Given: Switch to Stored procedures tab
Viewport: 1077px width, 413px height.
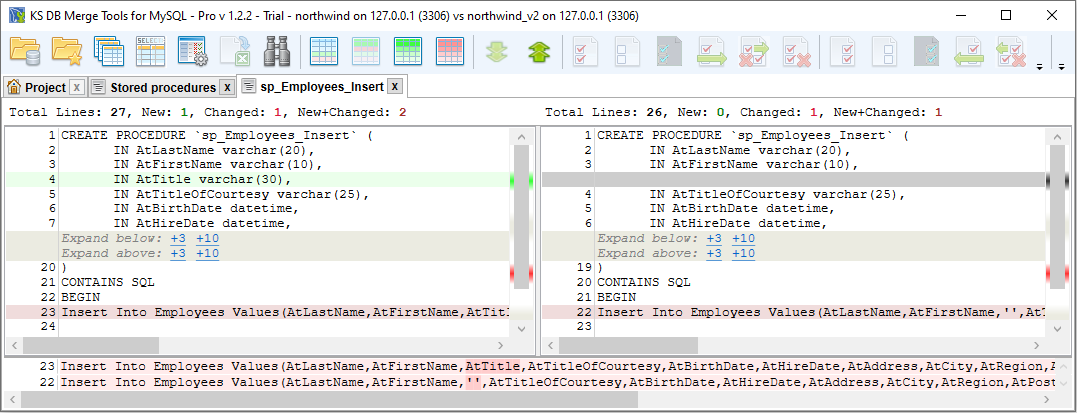Looking at the screenshot, I should [x=163, y=87].
